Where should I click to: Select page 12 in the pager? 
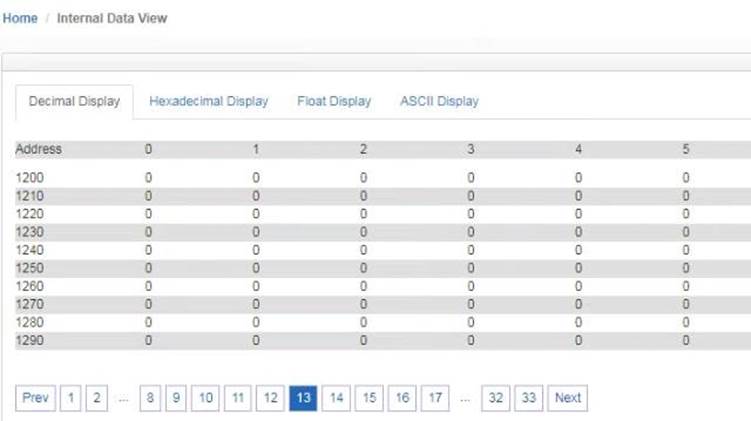coord(271,398)
